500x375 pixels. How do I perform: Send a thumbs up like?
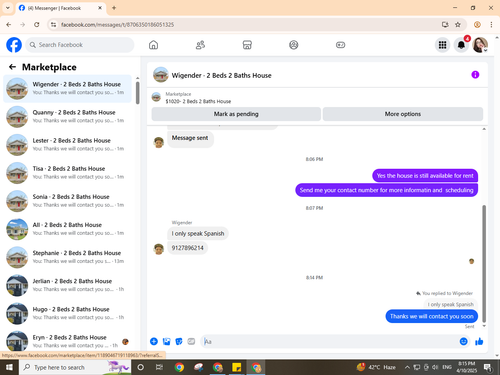click(x=479, y=341)
